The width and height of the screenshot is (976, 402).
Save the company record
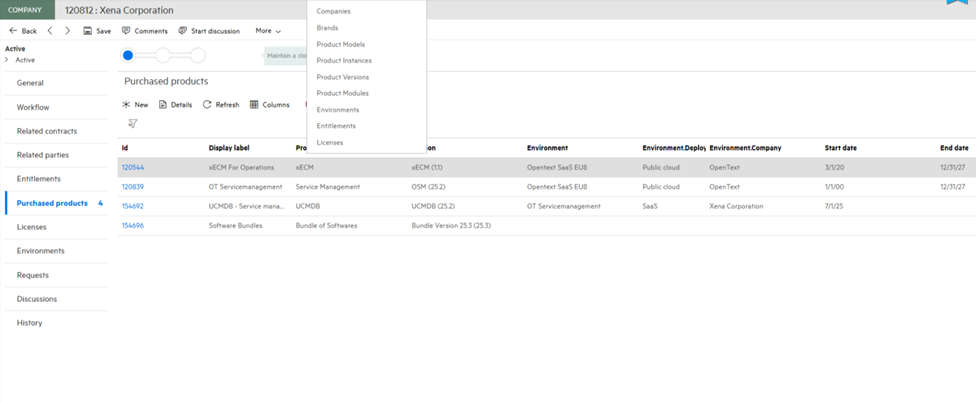(97, 31)
